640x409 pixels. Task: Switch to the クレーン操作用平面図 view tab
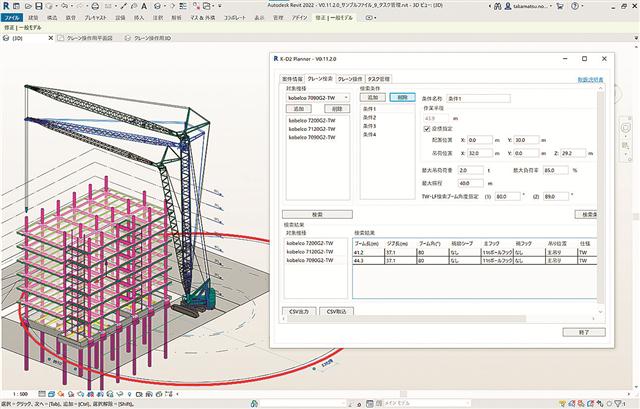coord(89,38)
